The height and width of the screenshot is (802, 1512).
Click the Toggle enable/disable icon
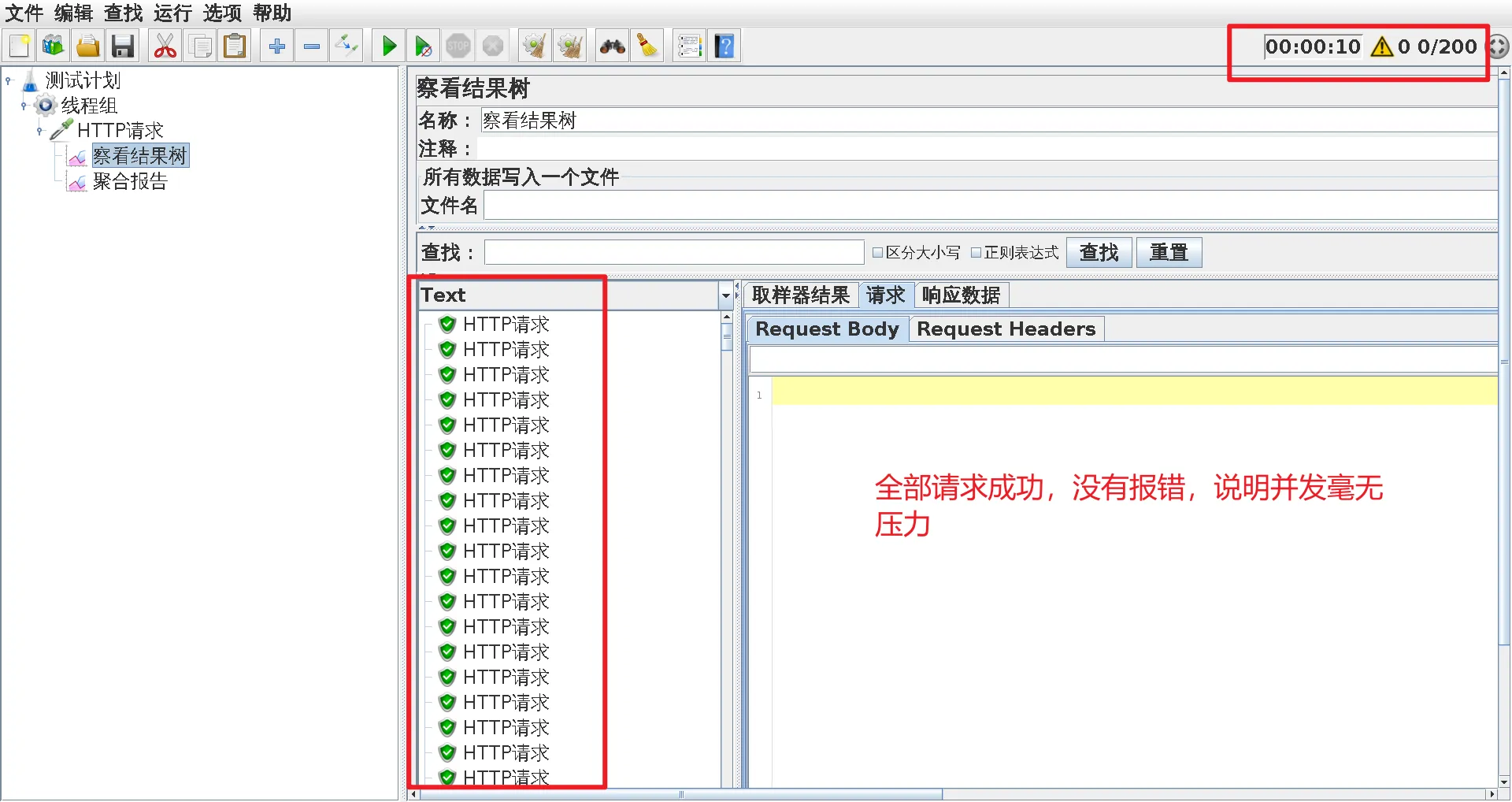coord(346,46)
